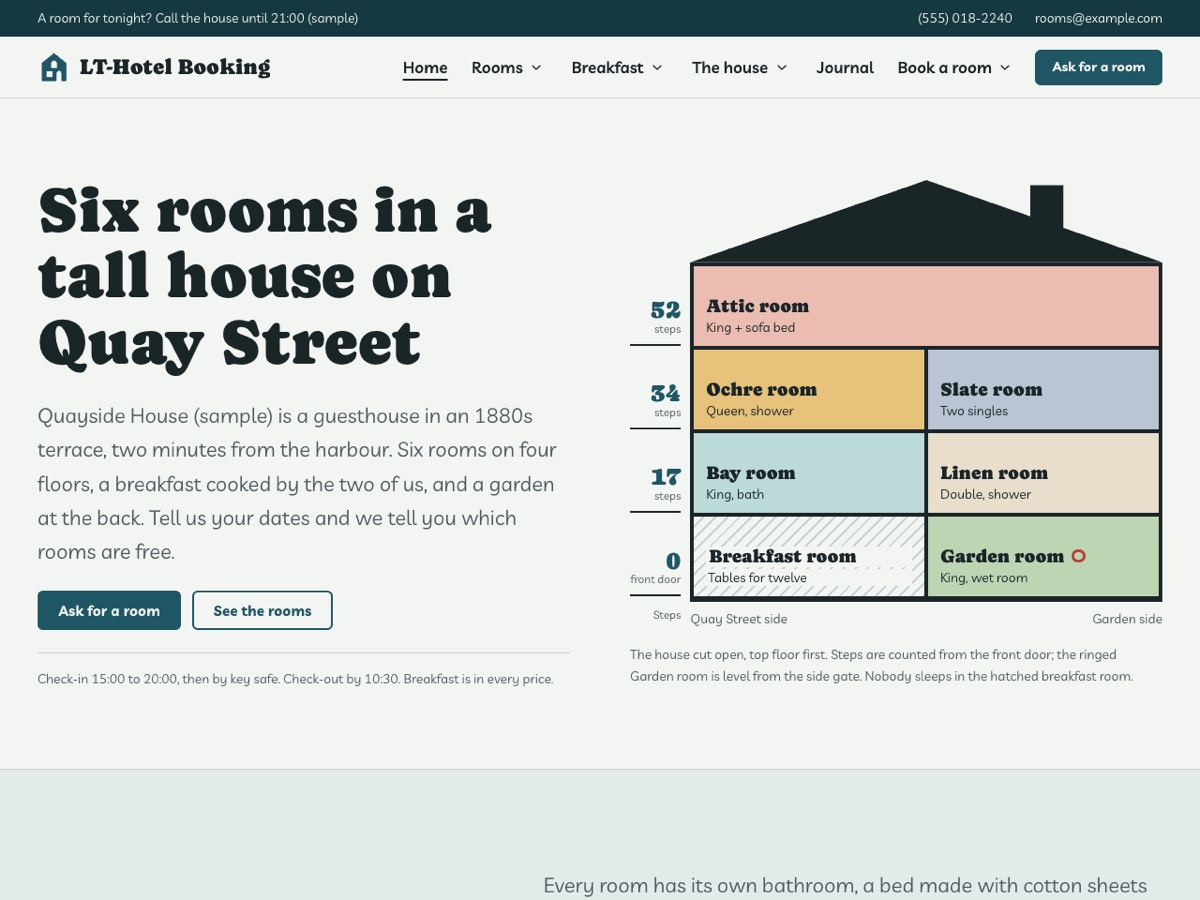1200x900 pixels.
Task: Click the Garden side label
Action: [x=1127, y=619]
